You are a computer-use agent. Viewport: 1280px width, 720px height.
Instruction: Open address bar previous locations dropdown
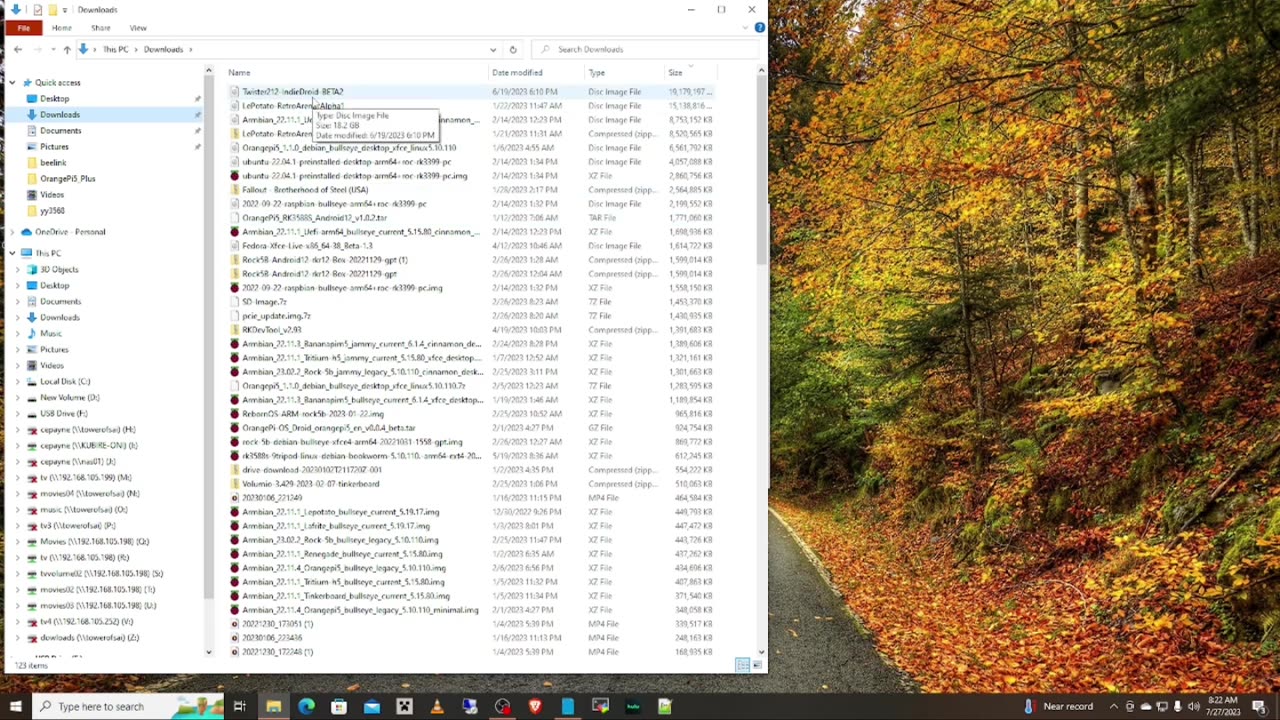click(492, 49)
